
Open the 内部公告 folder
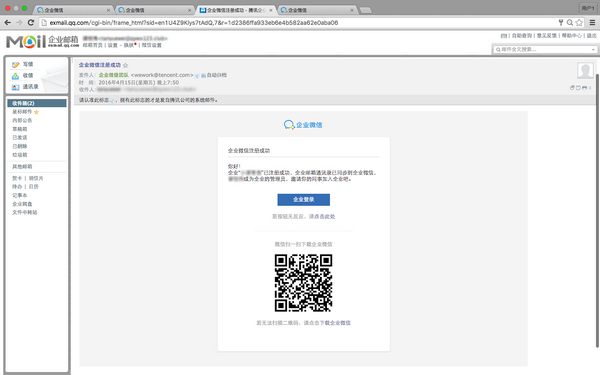[22, 121]
